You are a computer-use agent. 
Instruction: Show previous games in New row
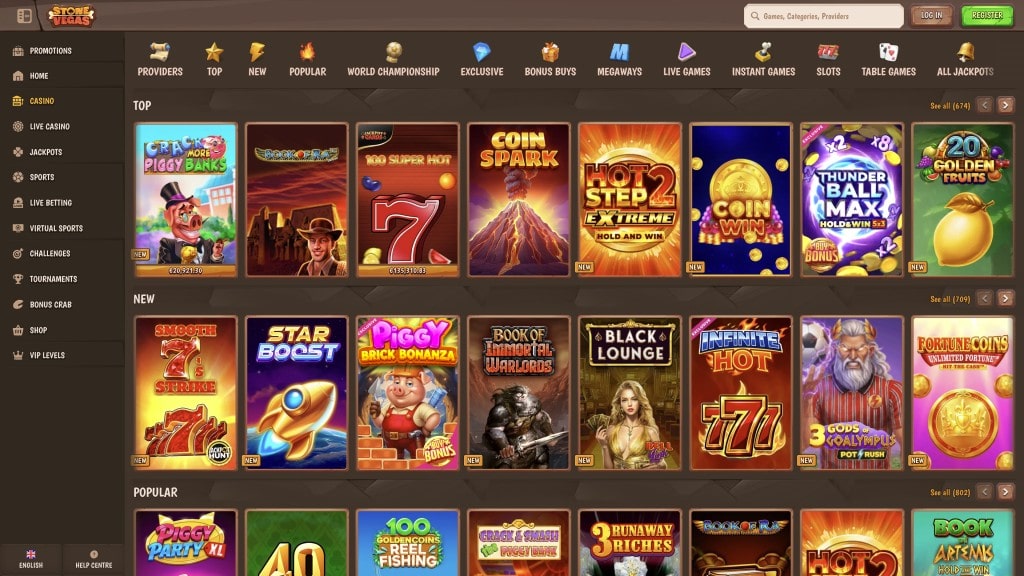[985, 298]
